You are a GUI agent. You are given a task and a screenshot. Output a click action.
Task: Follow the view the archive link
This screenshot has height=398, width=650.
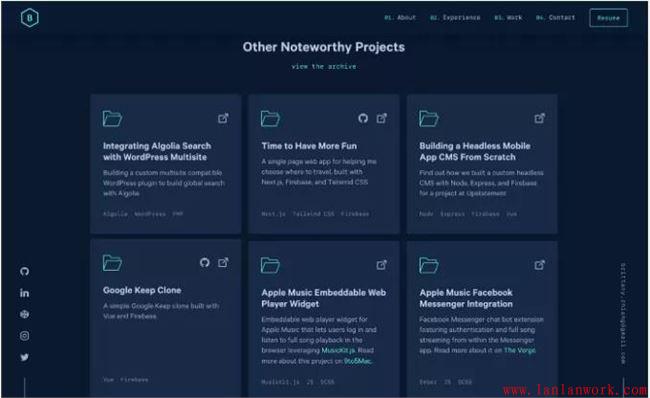pos(324,66)
